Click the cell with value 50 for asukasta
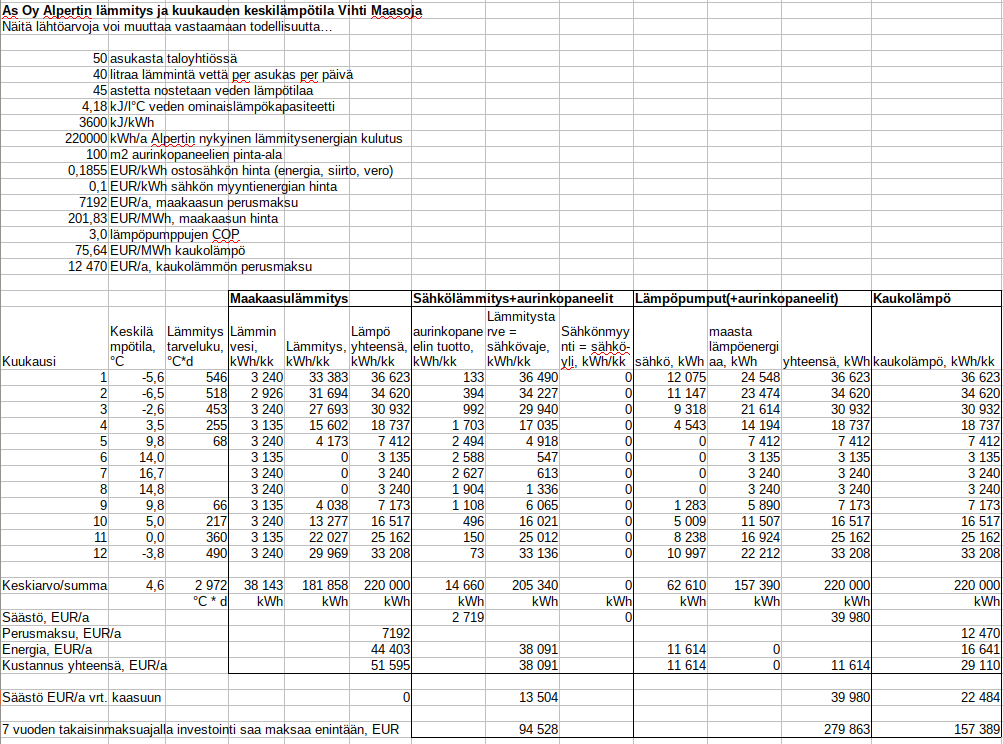Viewport: 1003px width, 744px height. pos(98,59)
